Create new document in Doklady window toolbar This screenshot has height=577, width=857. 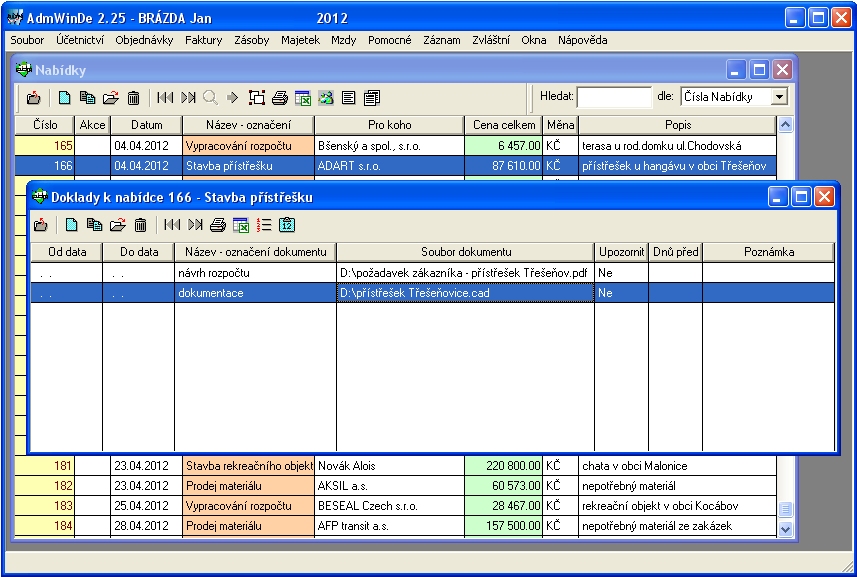pos(71,225)
